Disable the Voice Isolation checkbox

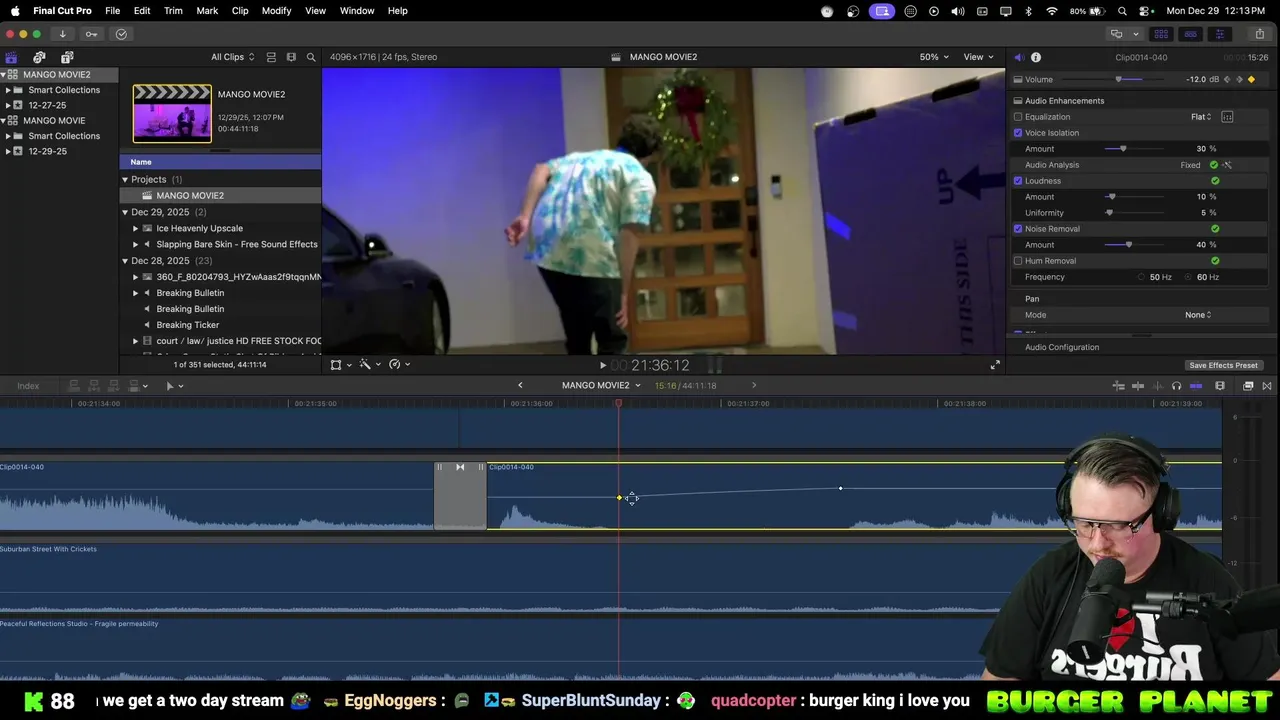pos(1018,133)
